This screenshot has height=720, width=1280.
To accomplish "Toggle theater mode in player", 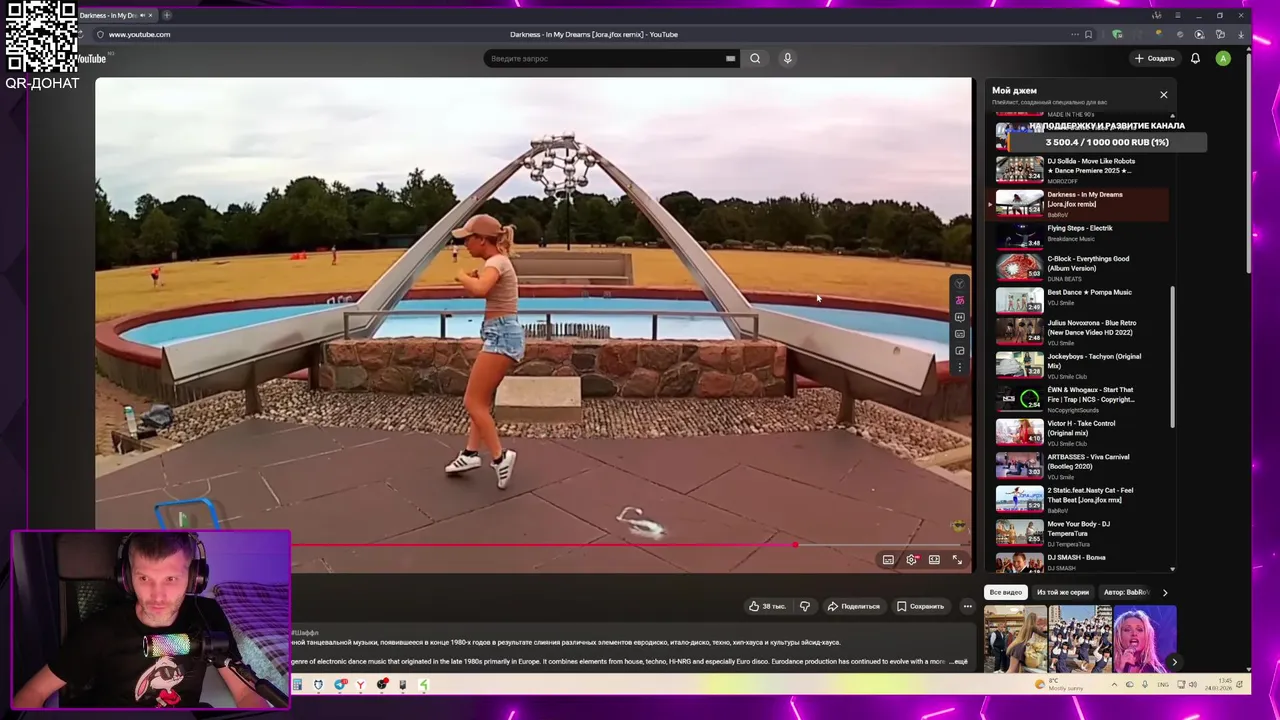I will [934, 560].
